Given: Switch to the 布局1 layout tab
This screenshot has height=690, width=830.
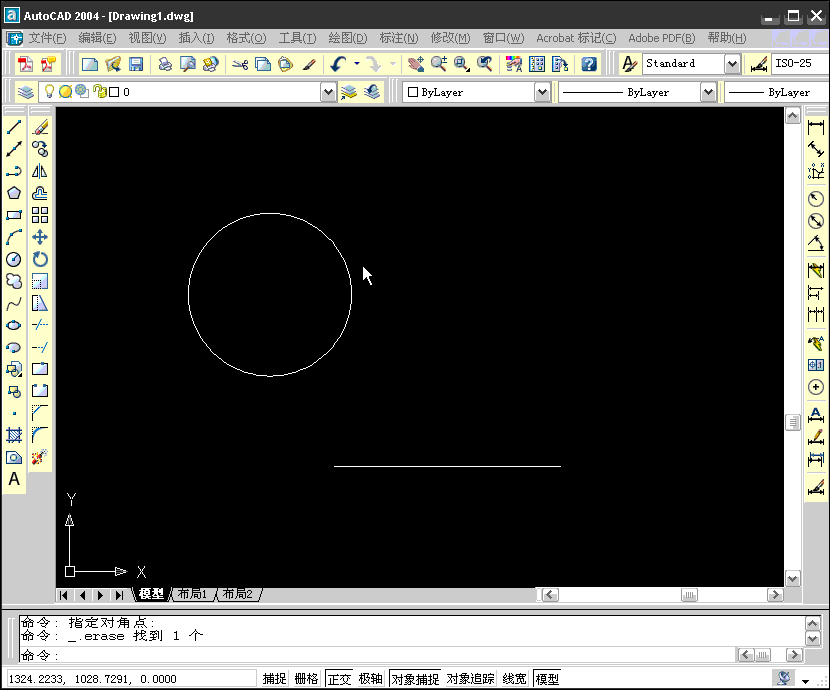Looking at the screenshot, I should tap(192, 594).
